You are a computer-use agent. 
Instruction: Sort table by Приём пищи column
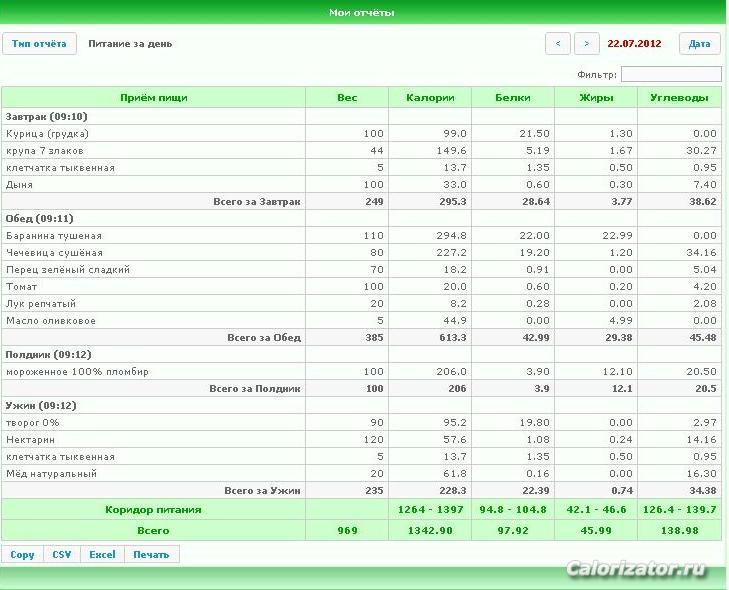point(153,98)
